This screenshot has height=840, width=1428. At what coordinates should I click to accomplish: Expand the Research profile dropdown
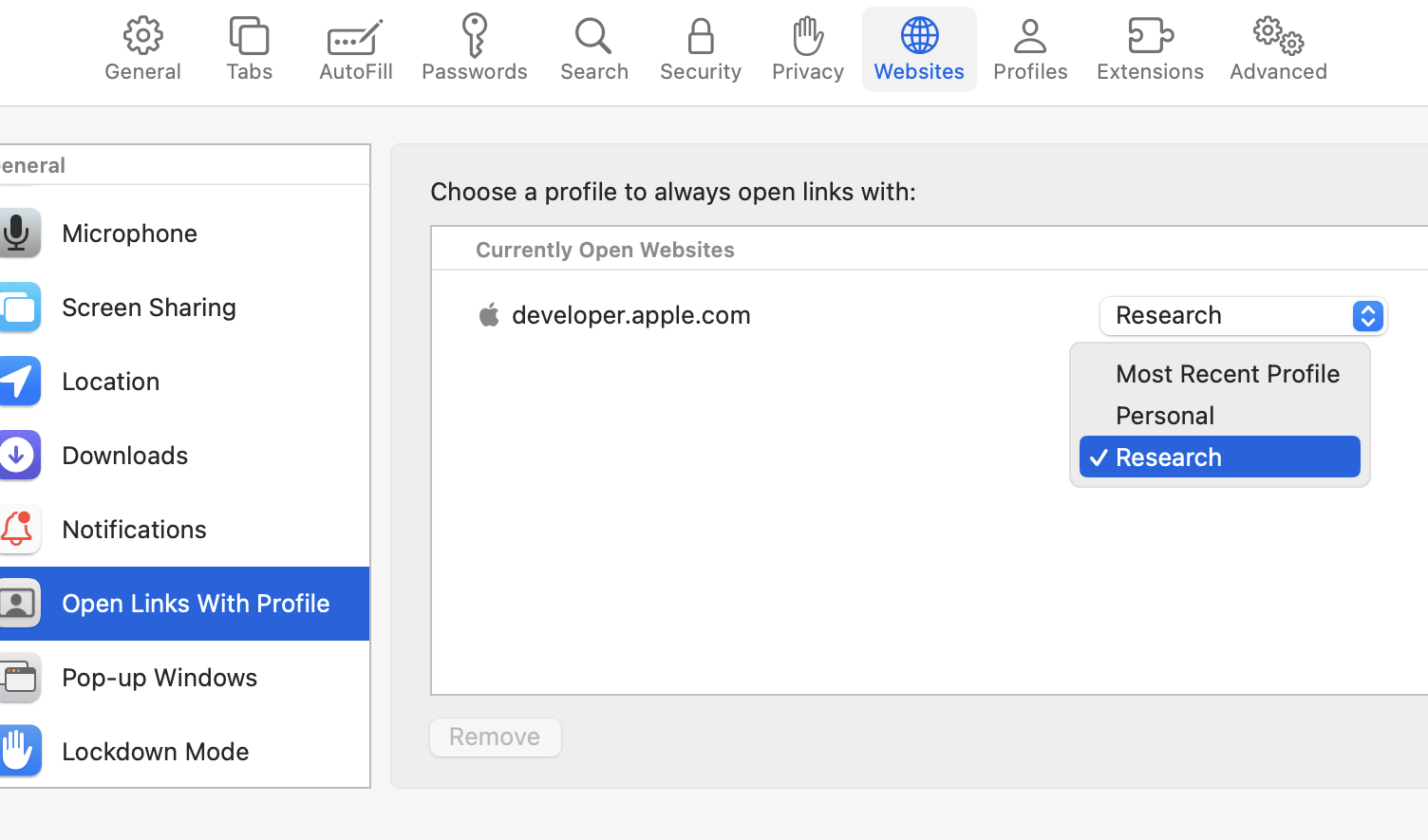click(1244, 316)
